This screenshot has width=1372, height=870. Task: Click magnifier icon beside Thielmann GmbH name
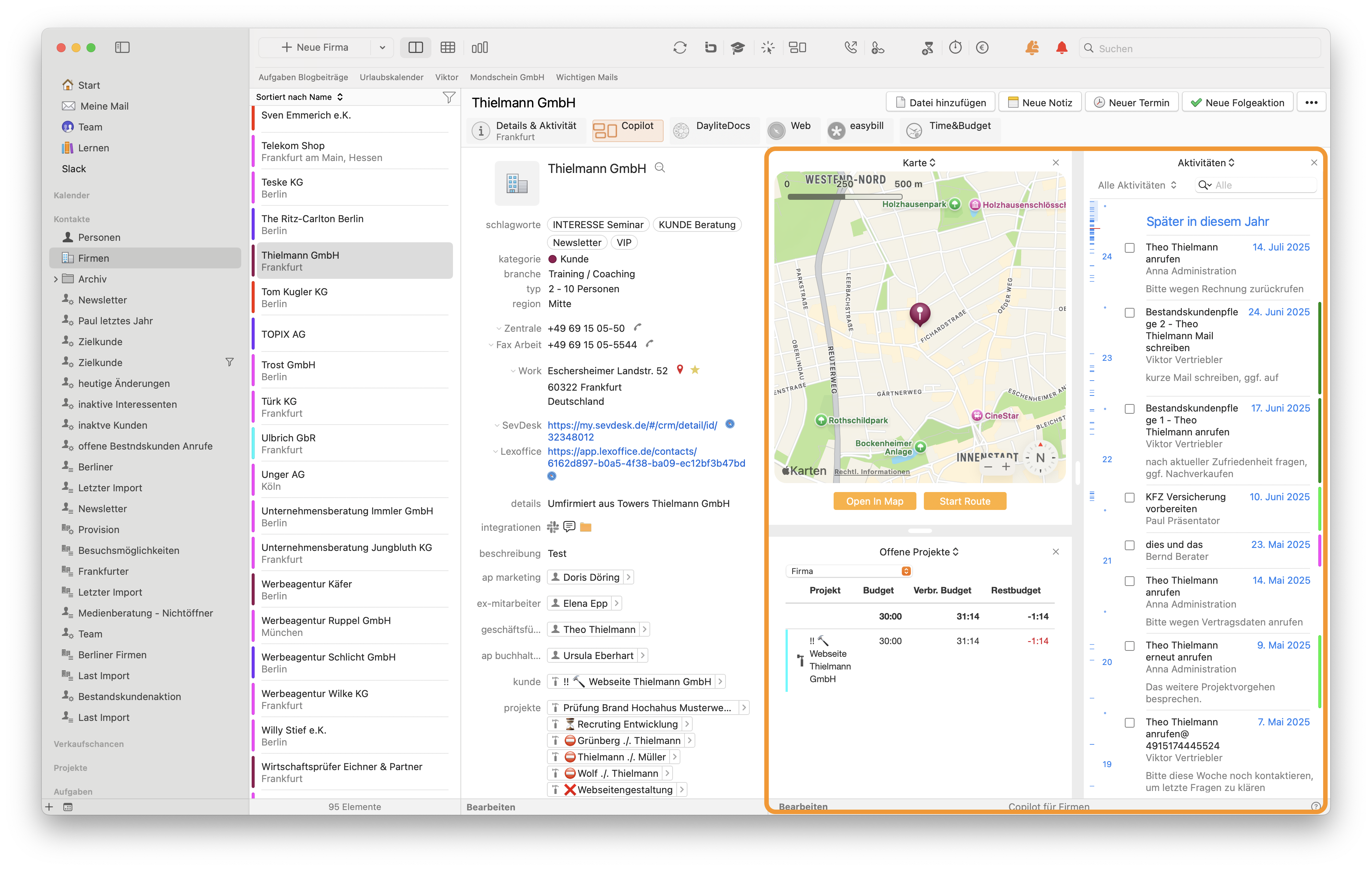pyautogui.click(x=660, y=167)
